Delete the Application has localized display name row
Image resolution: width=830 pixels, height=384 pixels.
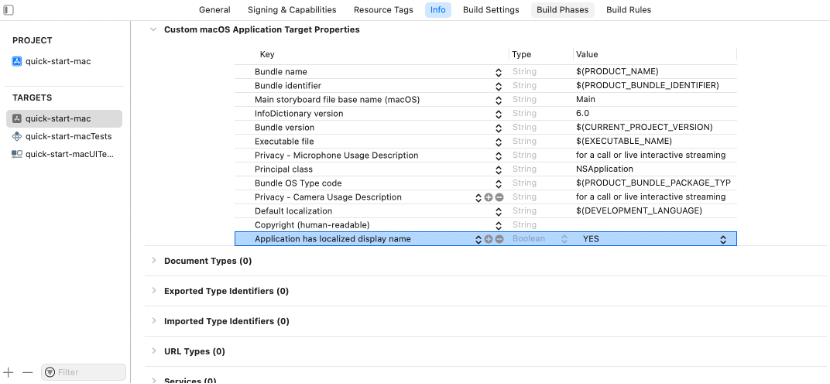(499, 239)
